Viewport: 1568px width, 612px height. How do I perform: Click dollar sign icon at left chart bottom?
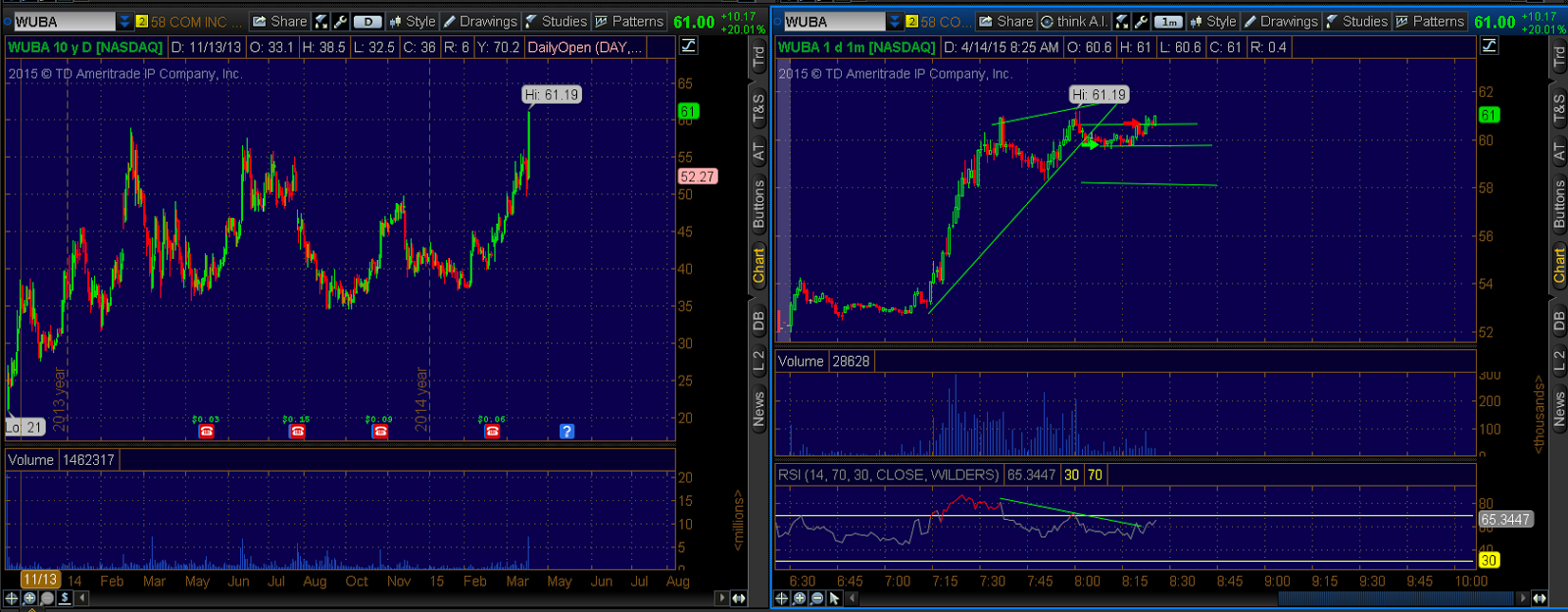[x=65, y=597]
